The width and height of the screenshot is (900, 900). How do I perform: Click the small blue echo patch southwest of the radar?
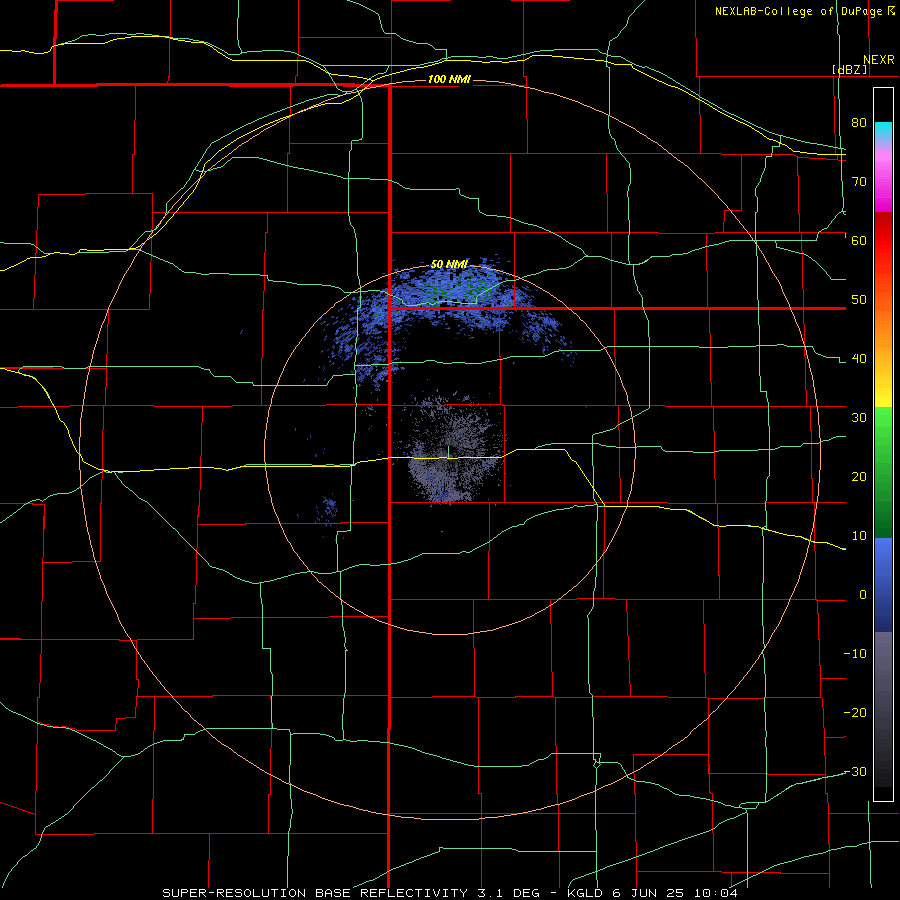(329, 509)
